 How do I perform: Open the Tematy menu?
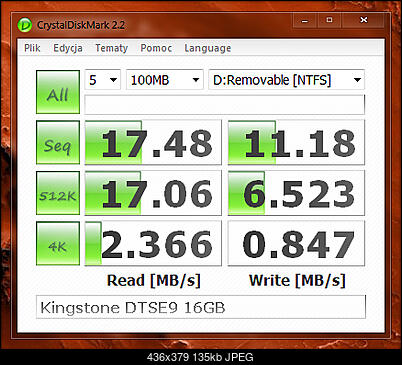[x=111, y=48]
